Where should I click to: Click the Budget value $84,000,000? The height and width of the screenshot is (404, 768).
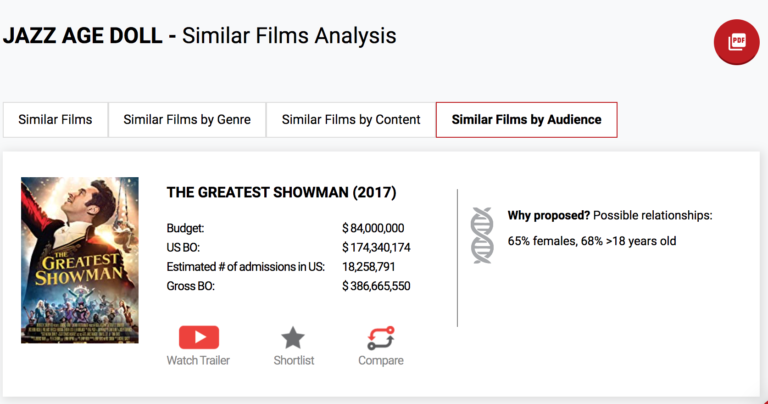(373, 228)
